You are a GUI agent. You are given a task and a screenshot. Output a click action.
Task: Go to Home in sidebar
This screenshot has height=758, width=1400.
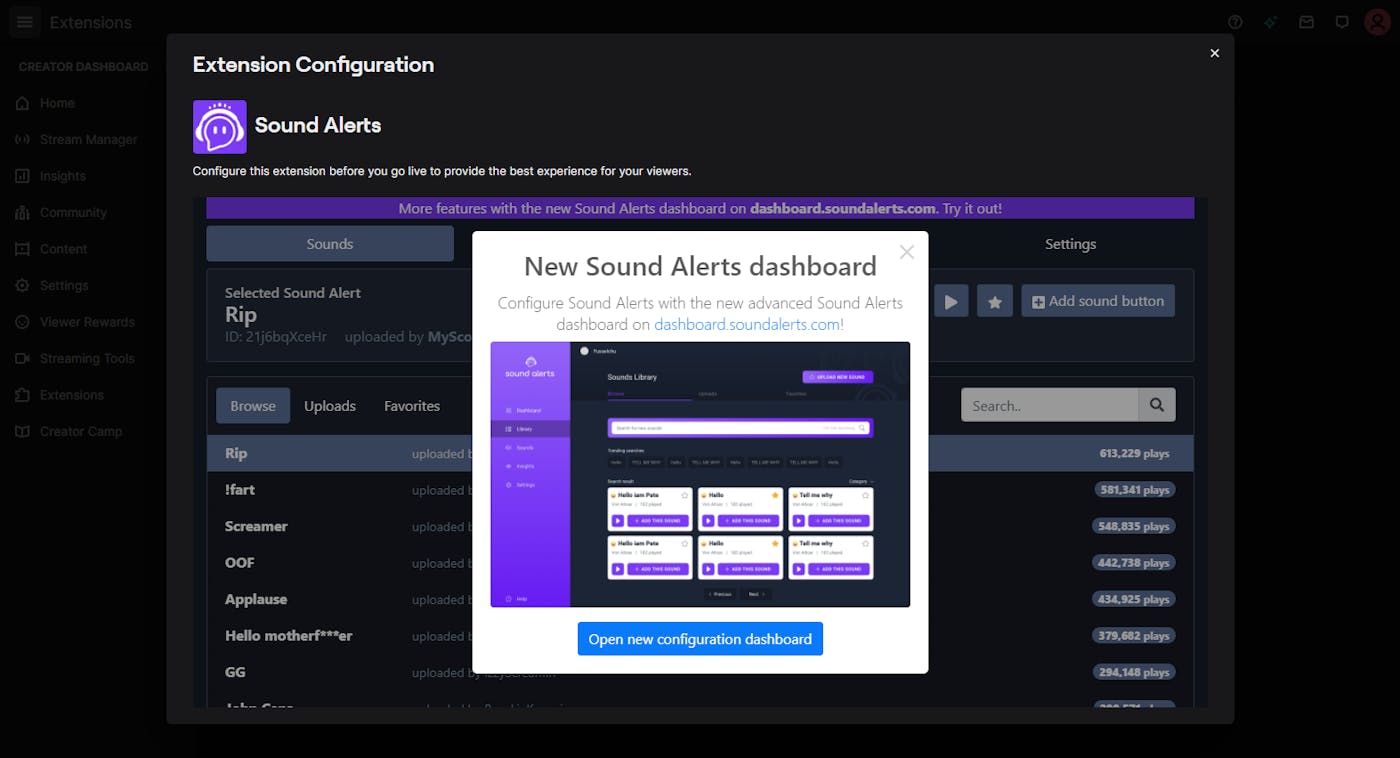(57, 103)
